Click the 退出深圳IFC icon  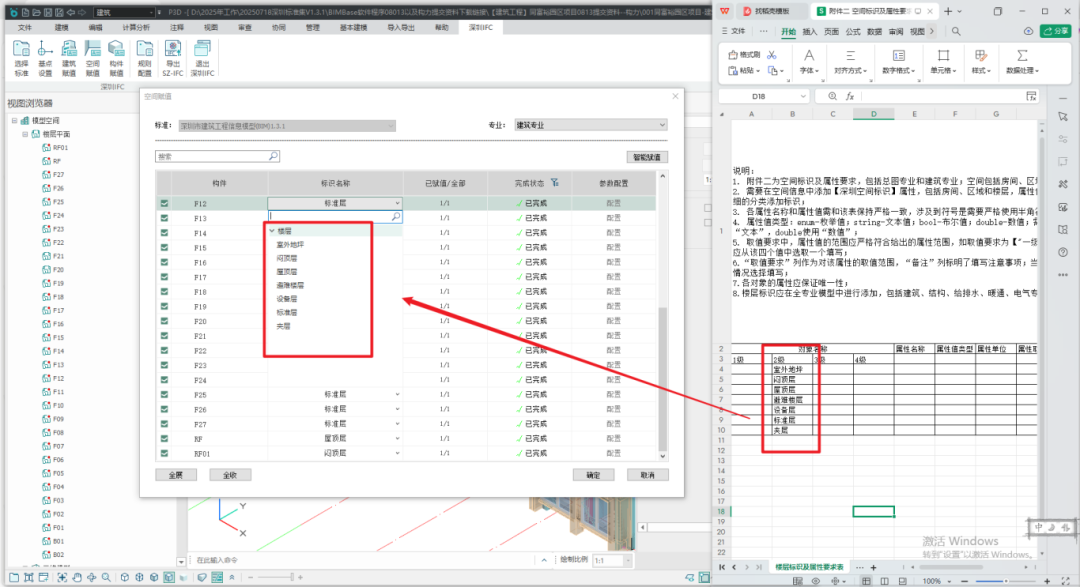[202, 58]
